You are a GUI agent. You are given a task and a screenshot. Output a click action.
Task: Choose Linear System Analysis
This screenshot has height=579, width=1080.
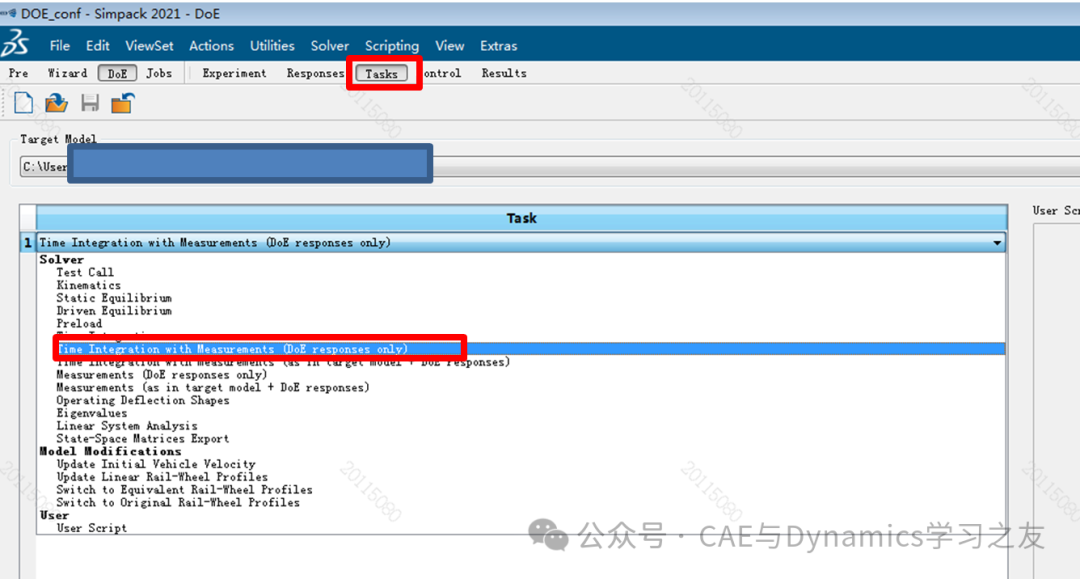click(127, 426)
